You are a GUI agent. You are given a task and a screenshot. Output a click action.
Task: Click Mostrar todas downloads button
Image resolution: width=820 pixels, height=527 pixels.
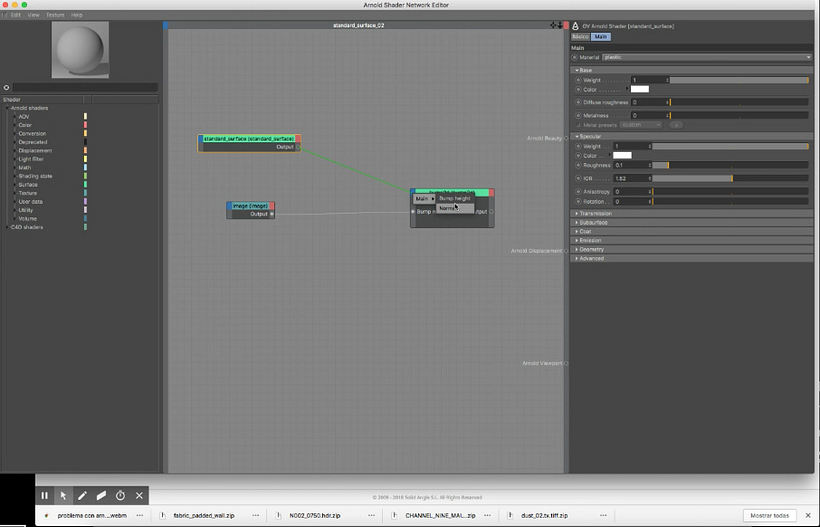click(x=769, y=515)
